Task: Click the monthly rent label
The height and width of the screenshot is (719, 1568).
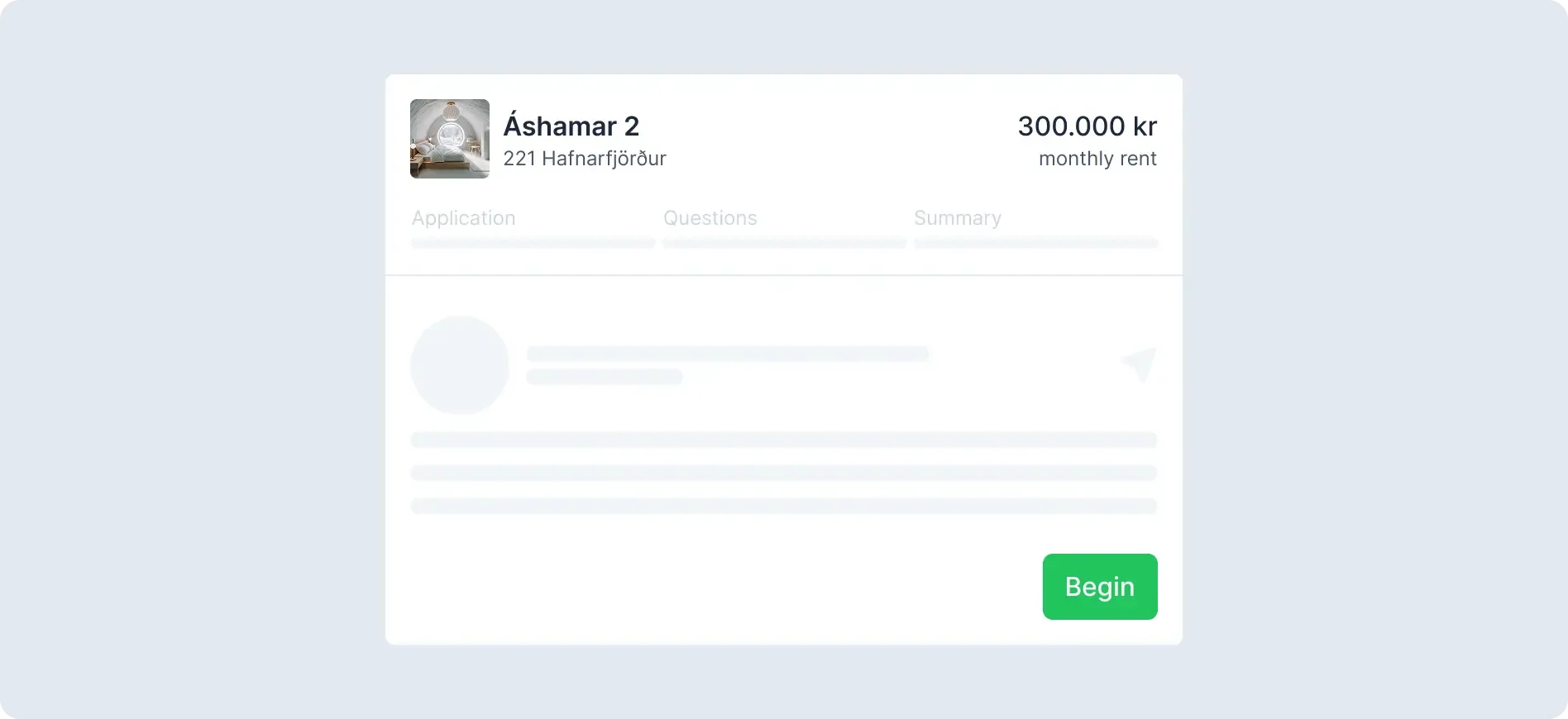Action: tap(1097, 159)
